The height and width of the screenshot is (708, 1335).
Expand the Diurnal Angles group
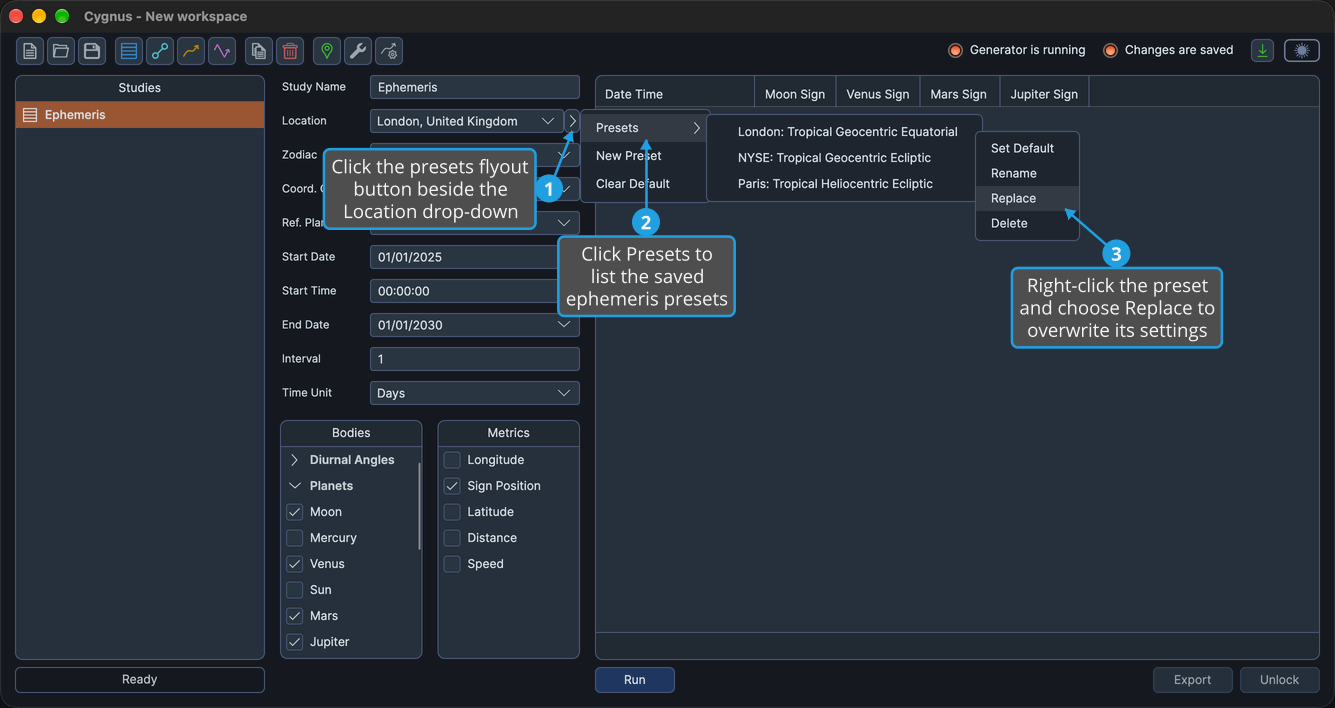295,460
